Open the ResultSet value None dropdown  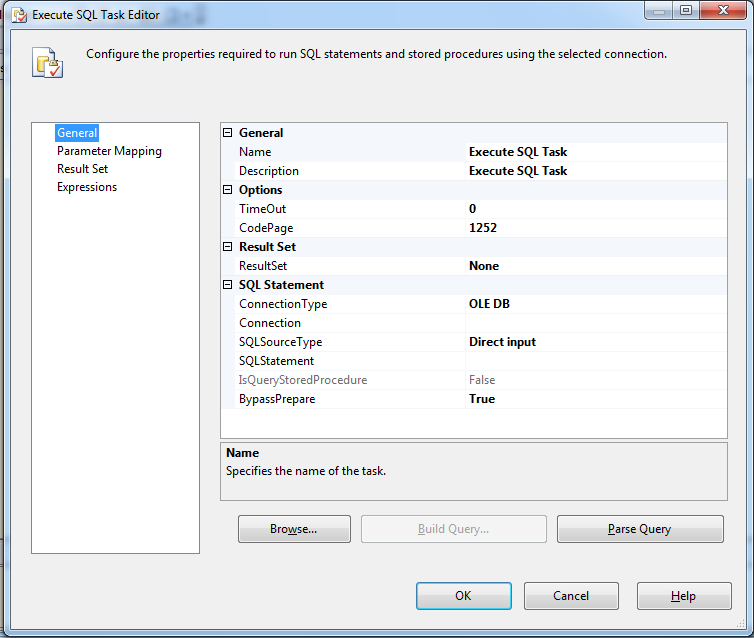coord(596,266)
